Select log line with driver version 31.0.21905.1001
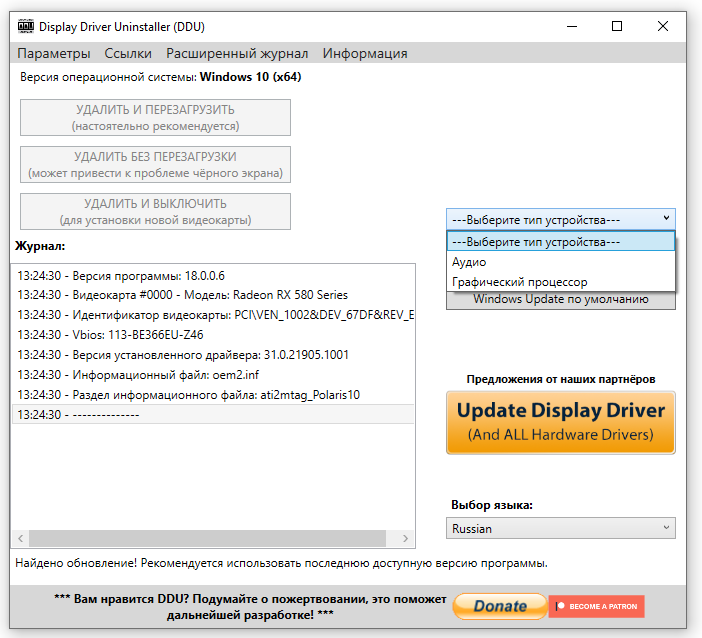The image size is (702, 638). pyautogui.click(x=213, y=355)
